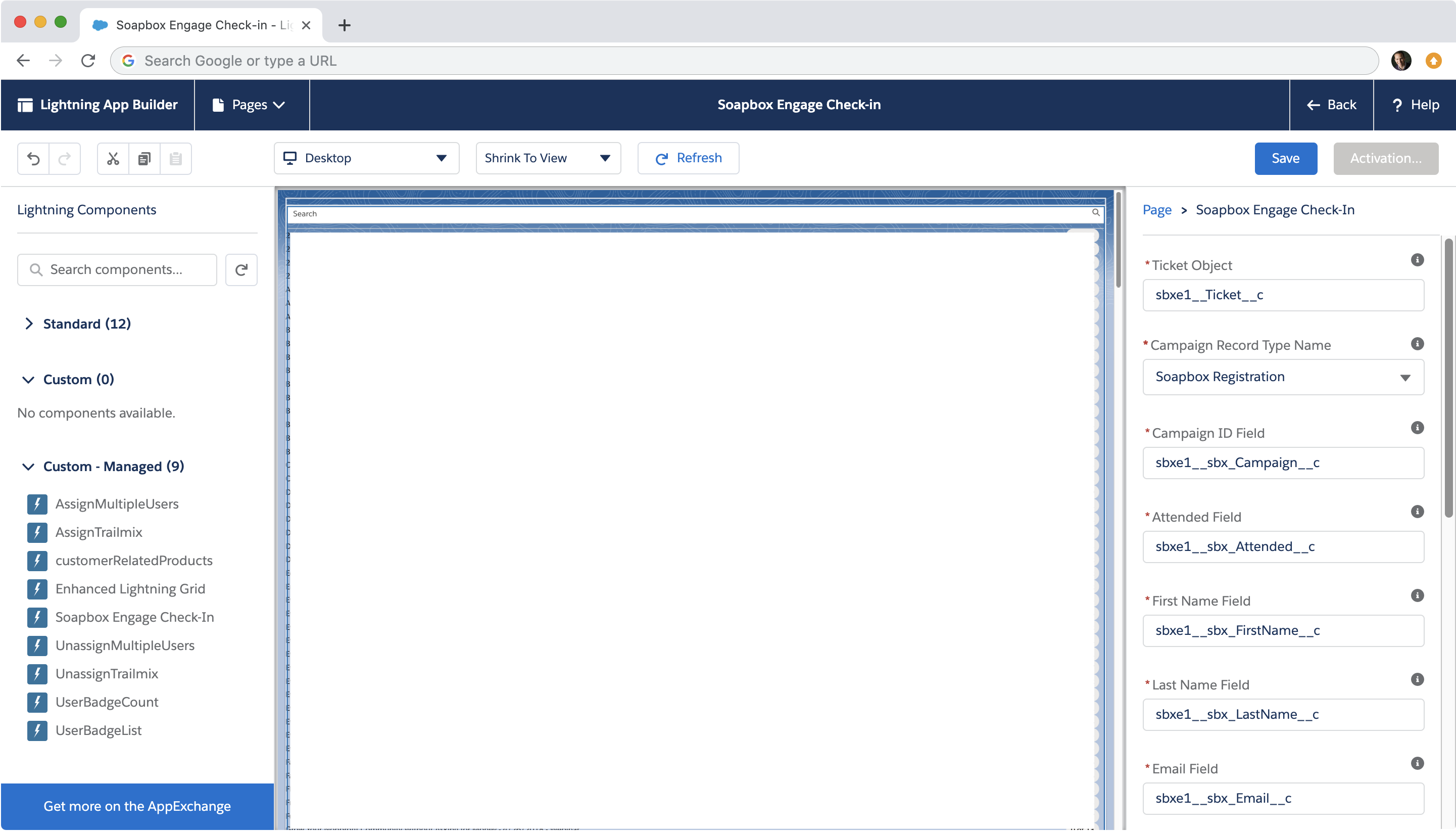This screenshot has width=1456, height=831.
Task: Click the Soapbox Engage Check-In component icon
Action: pos(37,617)
